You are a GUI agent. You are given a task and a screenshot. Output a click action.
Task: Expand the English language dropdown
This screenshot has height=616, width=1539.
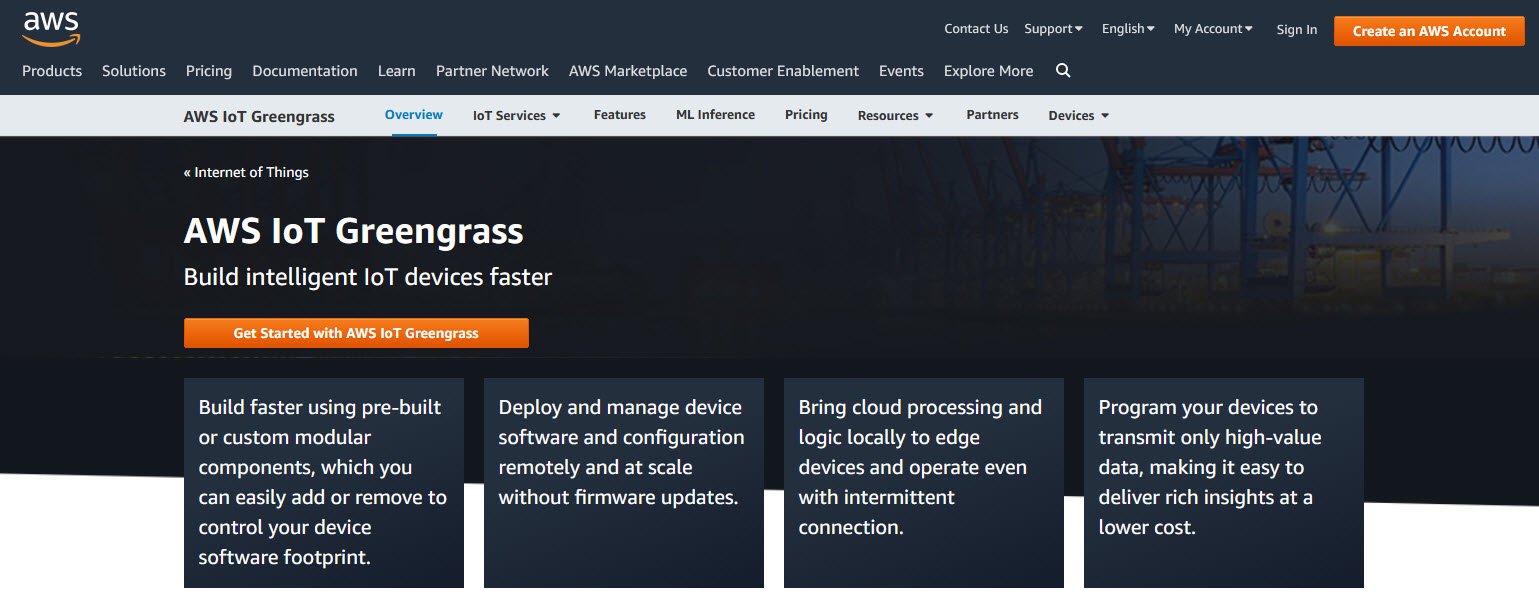[1128, 29]
